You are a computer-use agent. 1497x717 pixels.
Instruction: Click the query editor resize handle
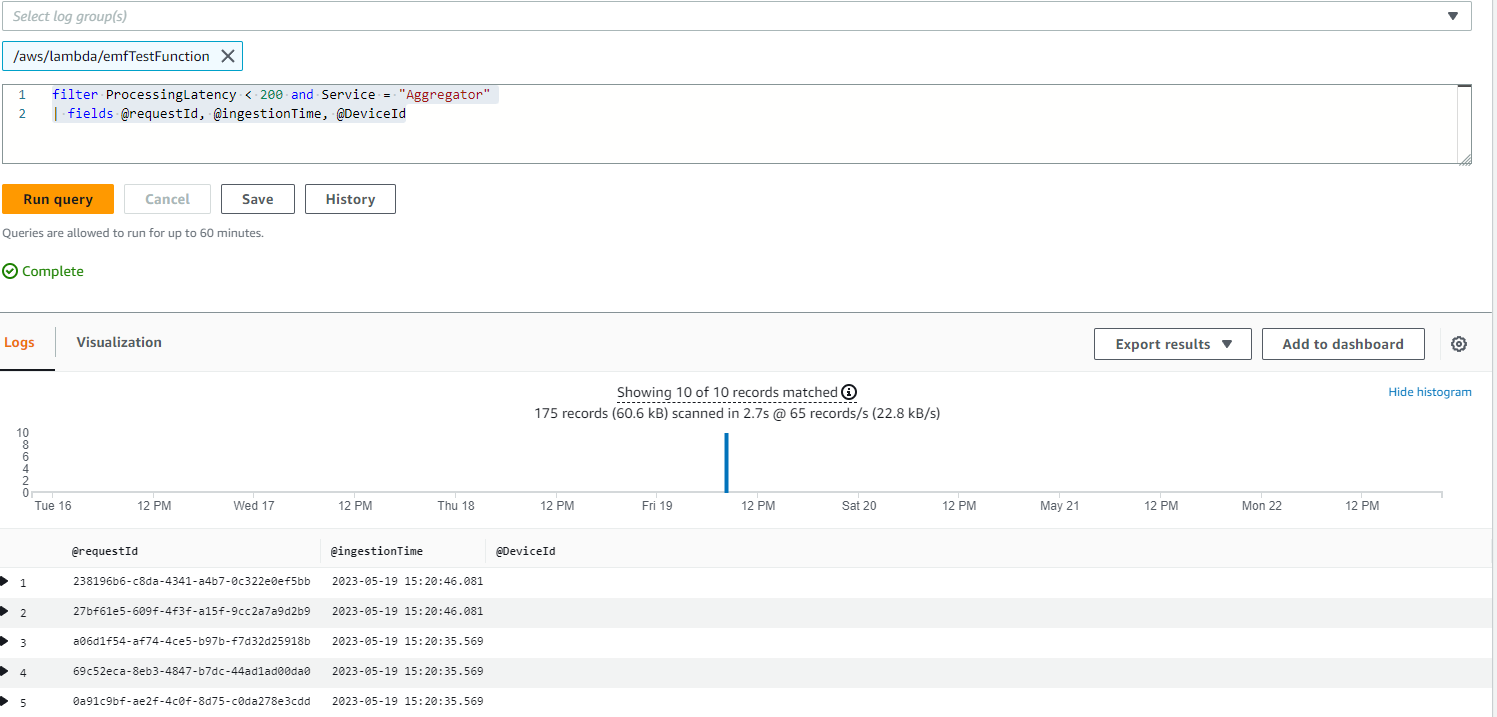tap(1465, 158)
